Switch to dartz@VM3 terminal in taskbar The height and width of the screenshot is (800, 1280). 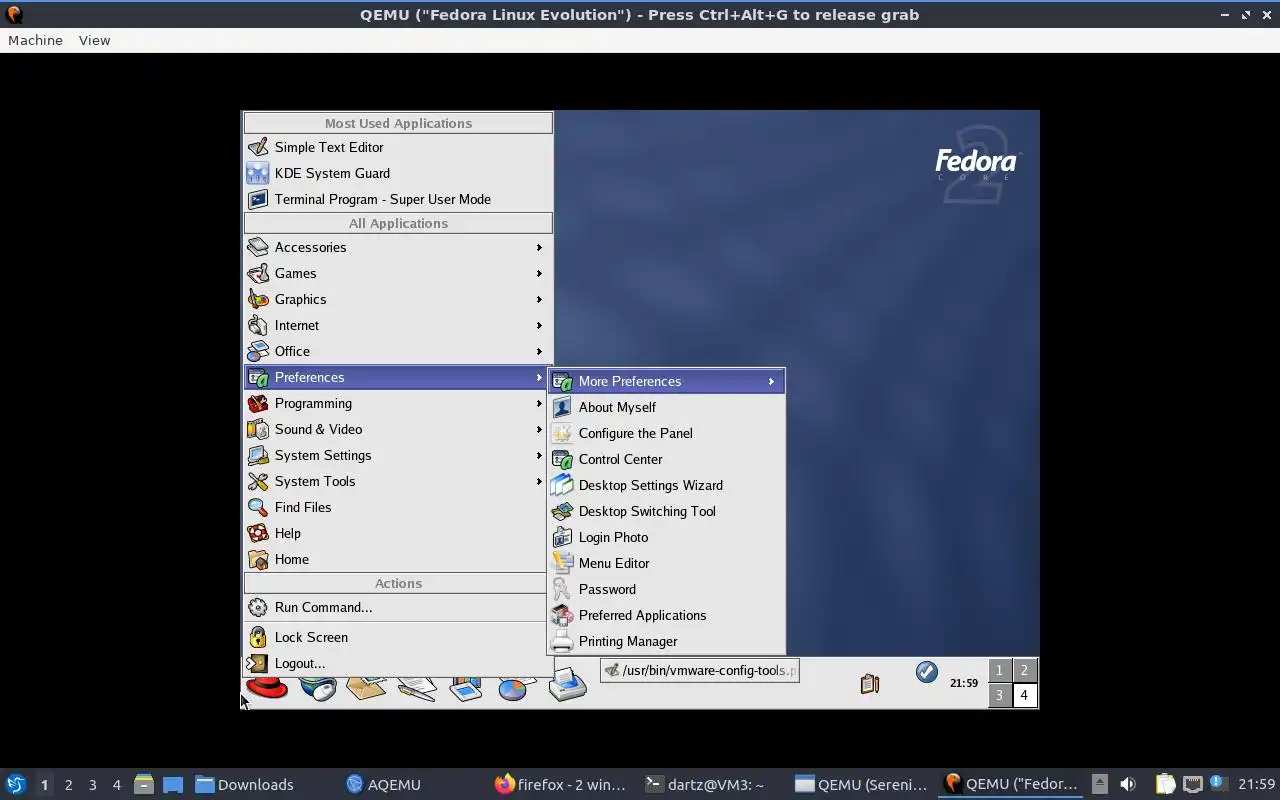pyautogui.click(x=704, y=784)
